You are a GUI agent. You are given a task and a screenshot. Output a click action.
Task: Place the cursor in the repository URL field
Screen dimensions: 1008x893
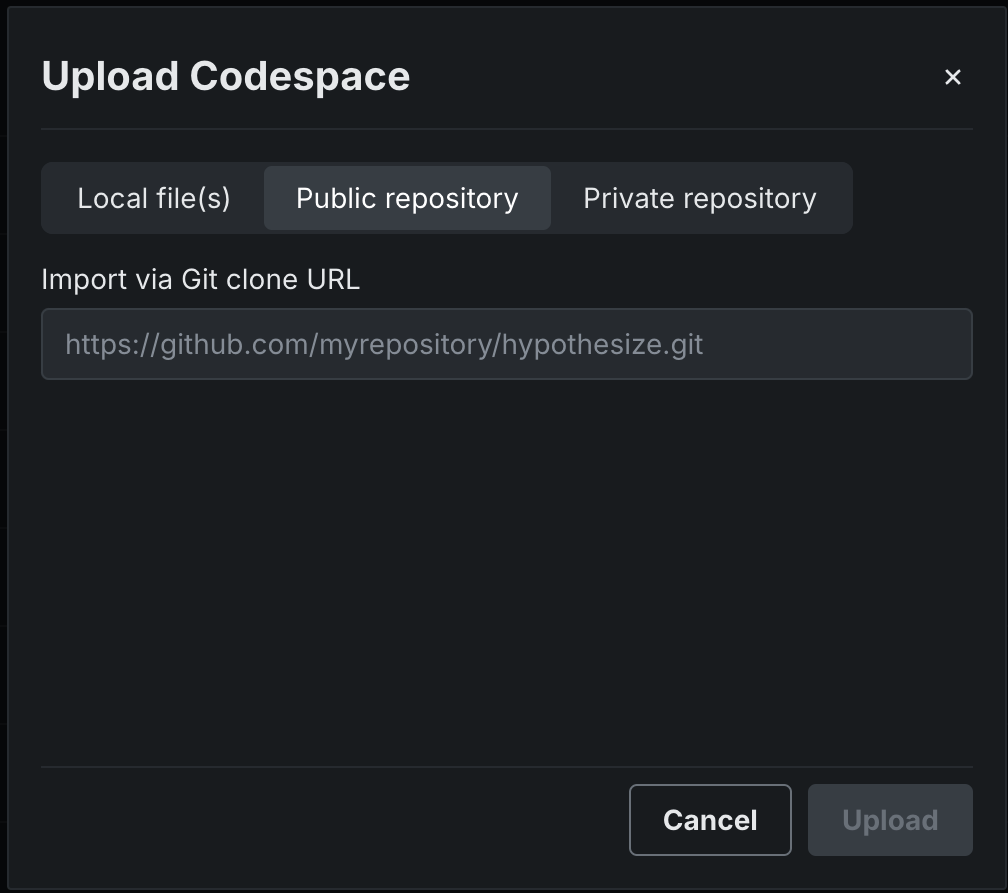[506, 344]
